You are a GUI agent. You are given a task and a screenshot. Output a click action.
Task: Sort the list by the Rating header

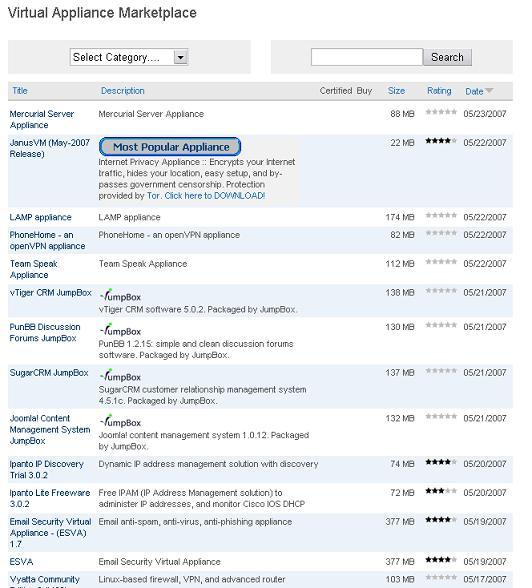[x=439, y=91]
